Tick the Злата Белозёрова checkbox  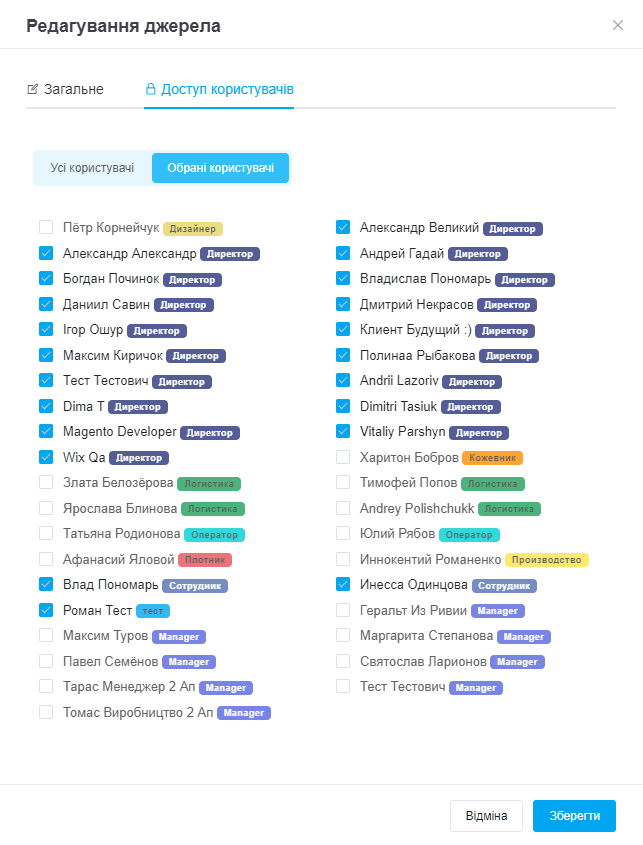click(x=46, y=482)
